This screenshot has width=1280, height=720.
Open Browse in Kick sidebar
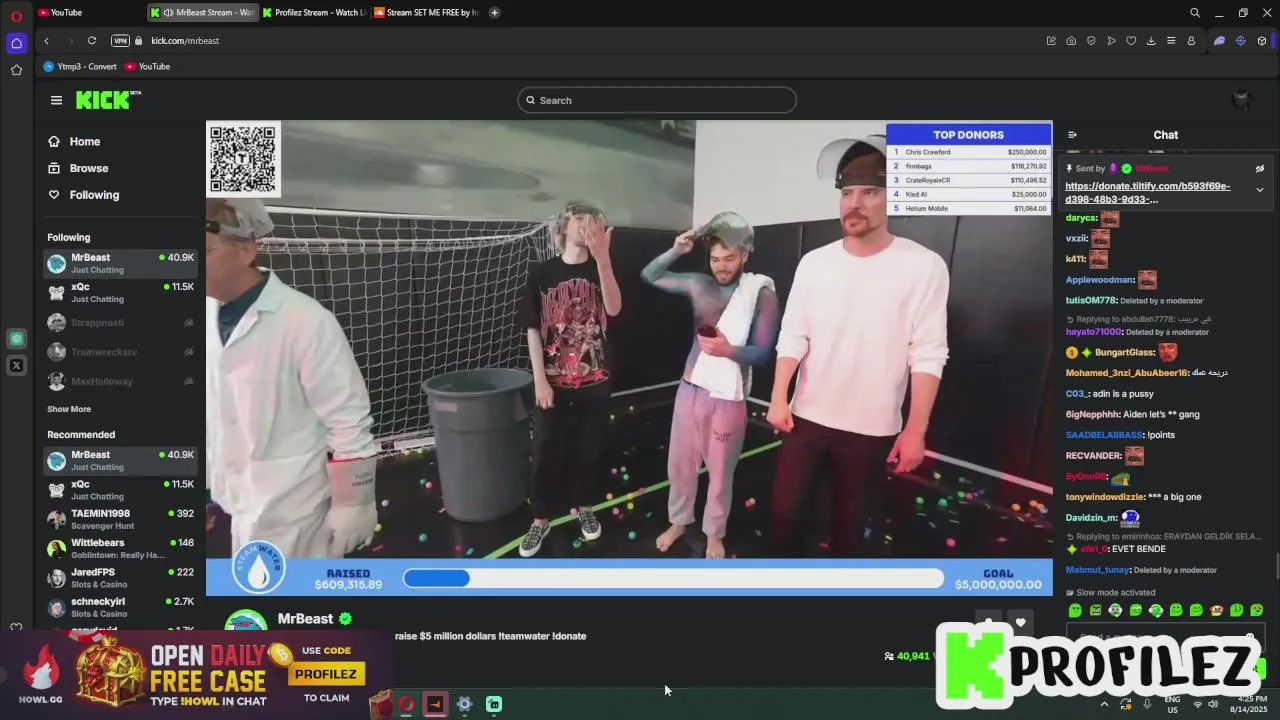[78, 168]
